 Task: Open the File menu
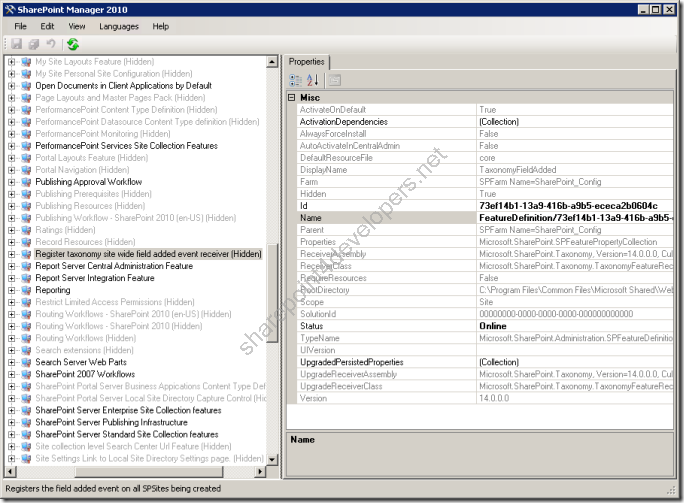(21, 27)
